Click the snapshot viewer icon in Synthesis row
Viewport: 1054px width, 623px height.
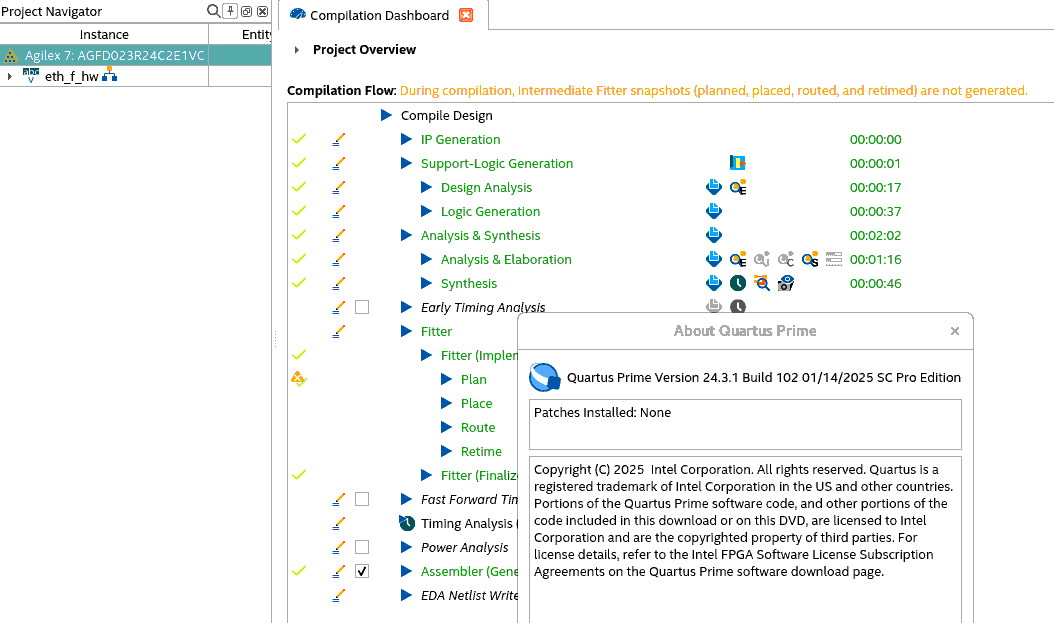coord(786,284)
